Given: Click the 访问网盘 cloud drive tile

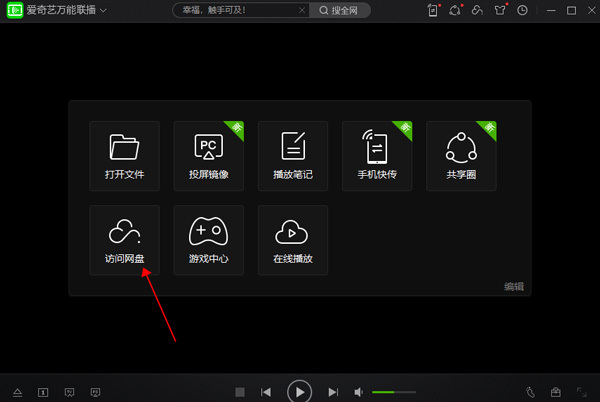Looking at the screenshot, I should click(124, 240).
